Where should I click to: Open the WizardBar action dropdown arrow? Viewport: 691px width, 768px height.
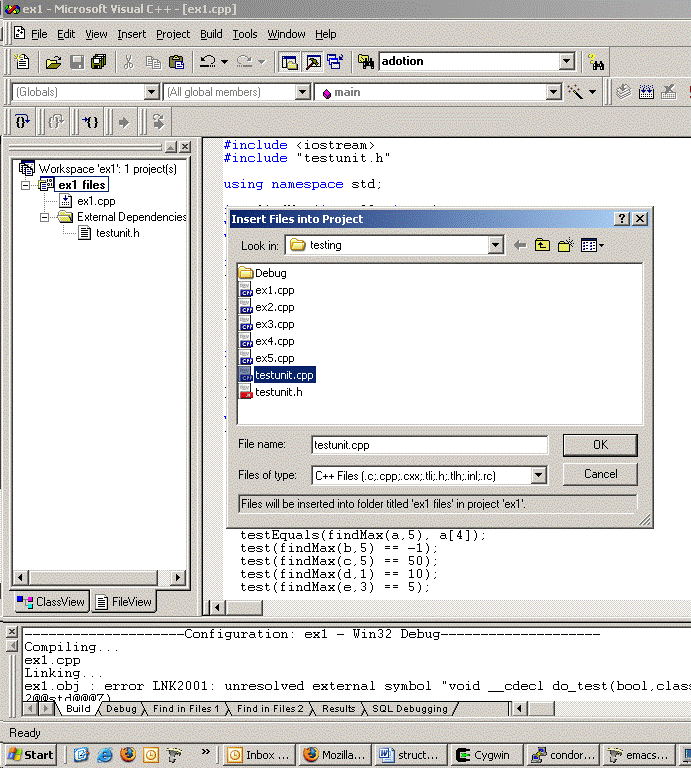pos(593,92)
